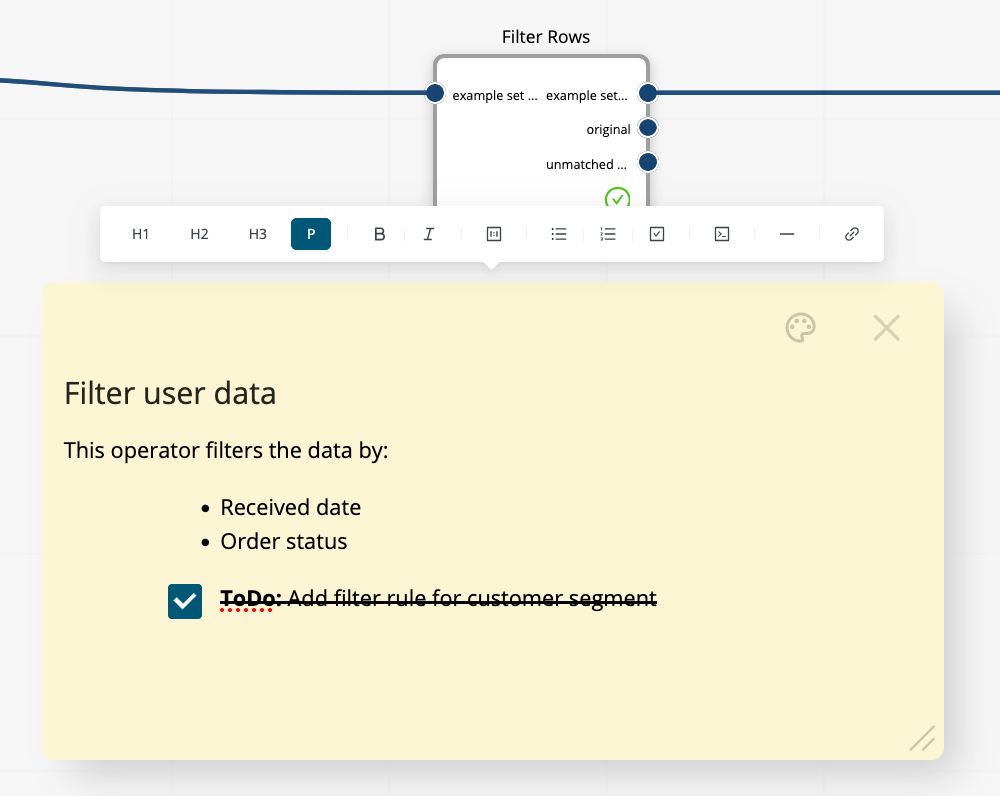Insert a horizontal rule
This screenshot has height=796, width=1000.
pos(787,234)
